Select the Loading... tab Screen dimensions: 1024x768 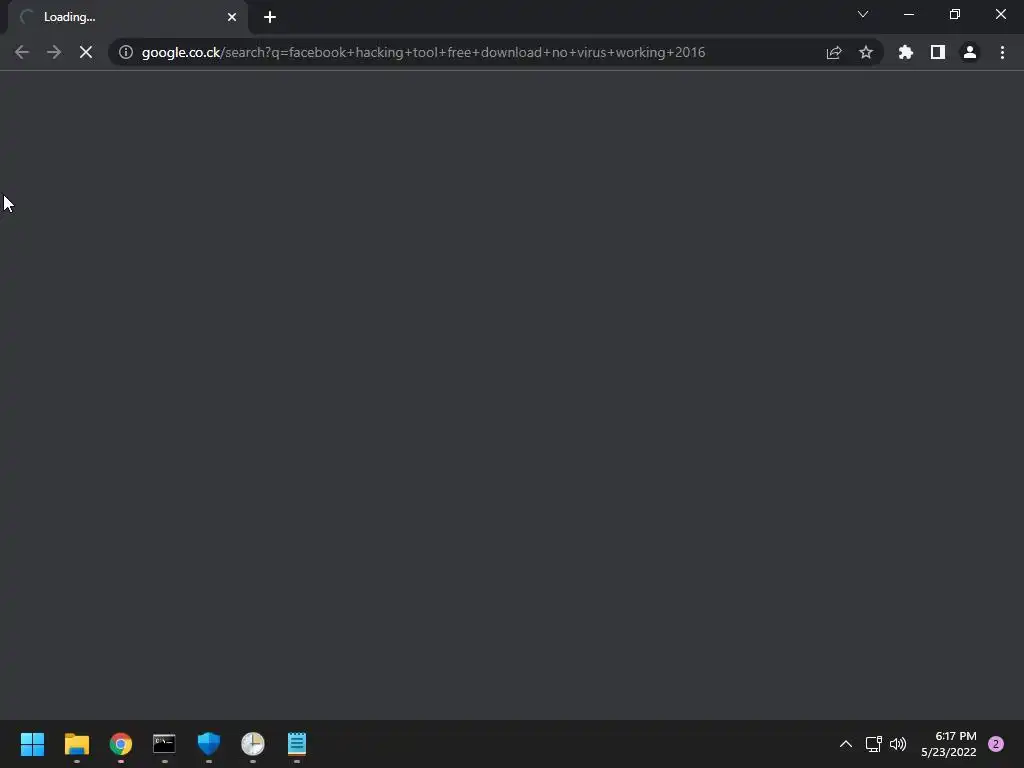(x=127, y=17)
